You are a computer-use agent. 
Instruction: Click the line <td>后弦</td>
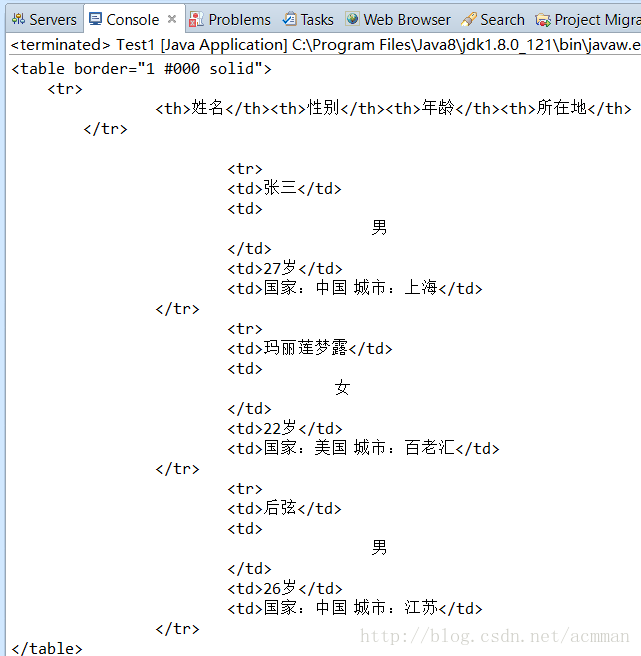point(285,508)
